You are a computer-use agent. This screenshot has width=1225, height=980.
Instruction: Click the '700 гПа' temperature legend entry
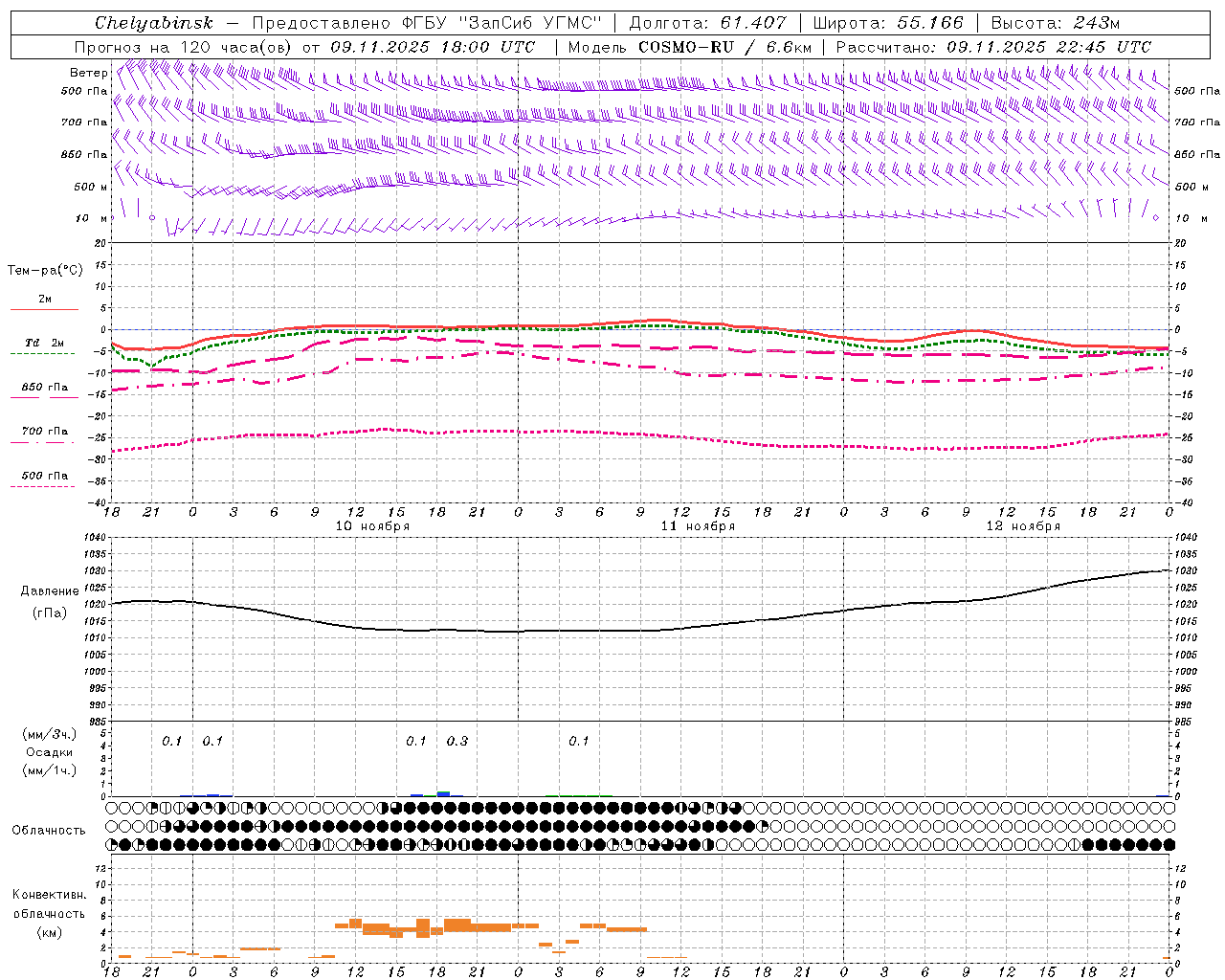click(45, 432)
